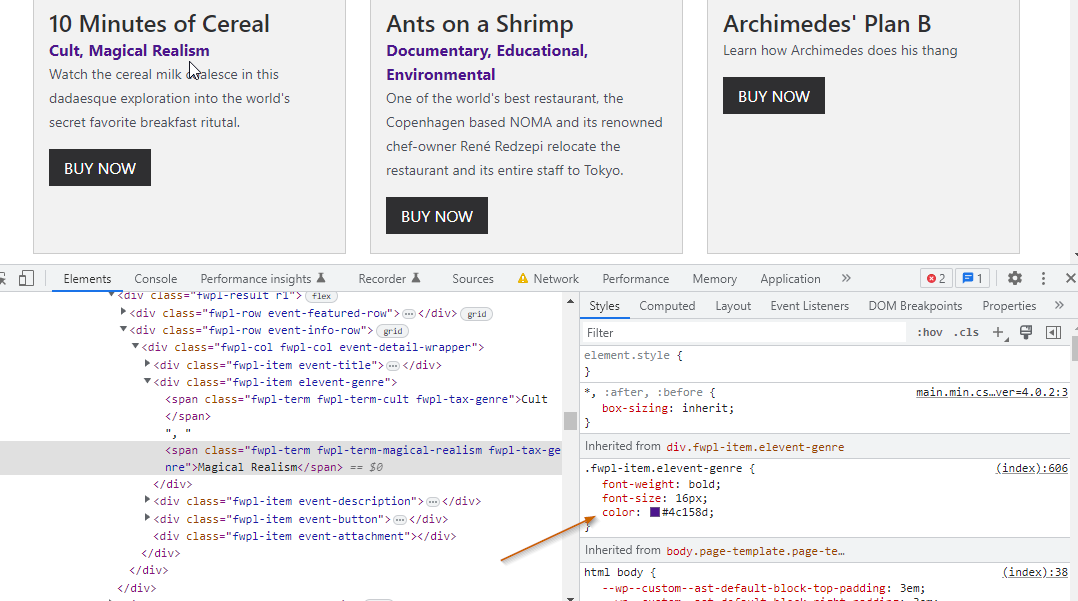1078x601 pixels.
Task: Click ellipsis in event-title node
Action: click(x=393, y=366)
